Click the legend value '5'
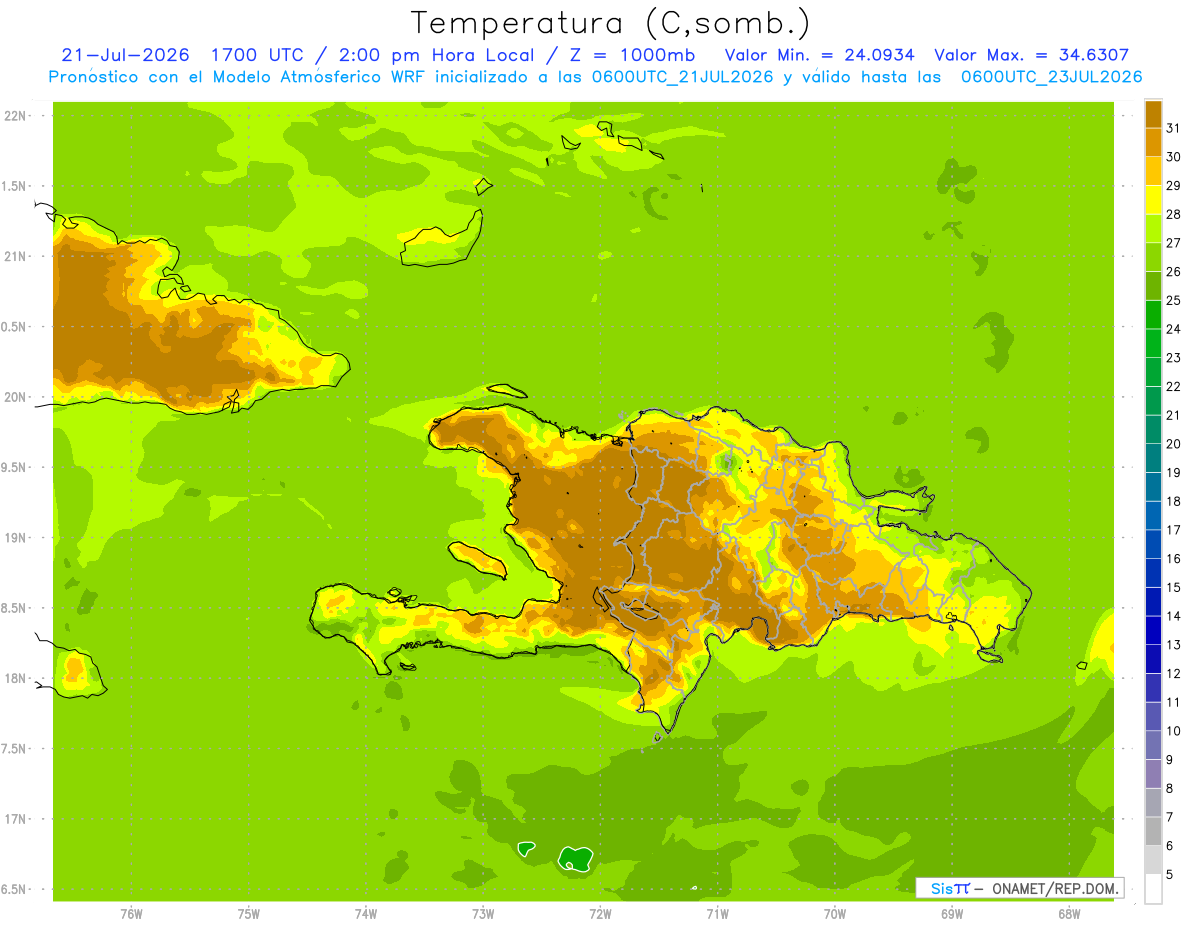1200x927 pixels. (1170, 874)
